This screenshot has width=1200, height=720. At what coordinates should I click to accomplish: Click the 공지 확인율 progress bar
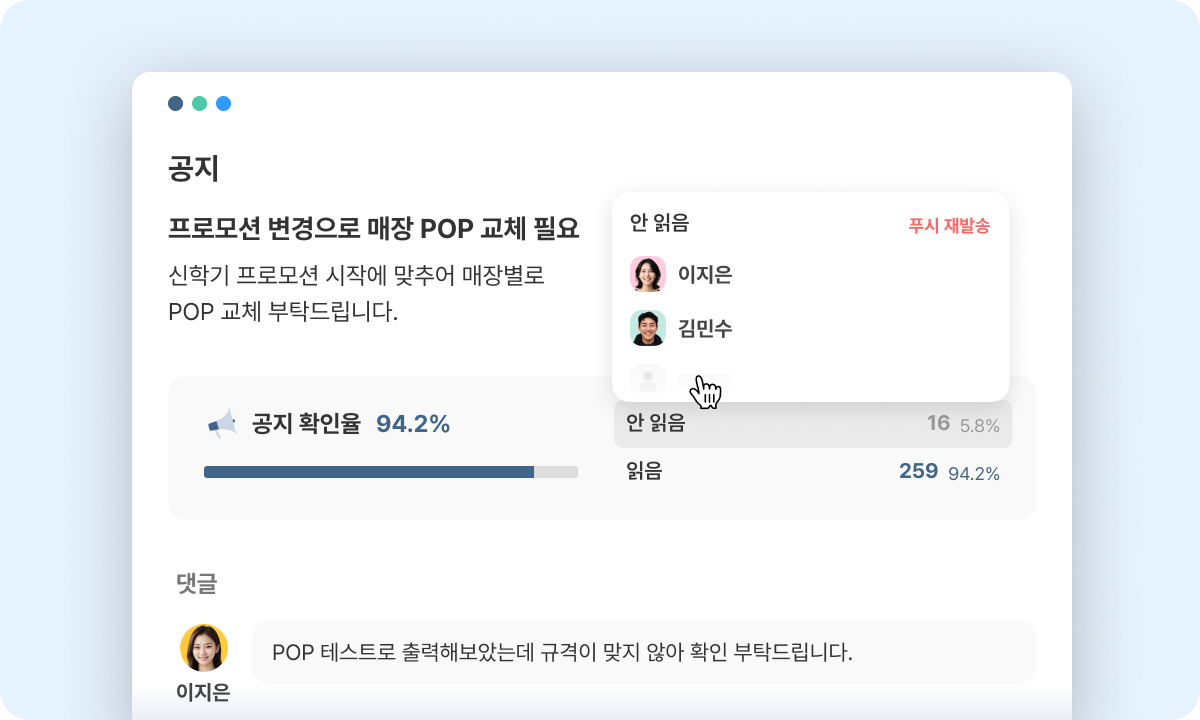(x=390, y=471)
